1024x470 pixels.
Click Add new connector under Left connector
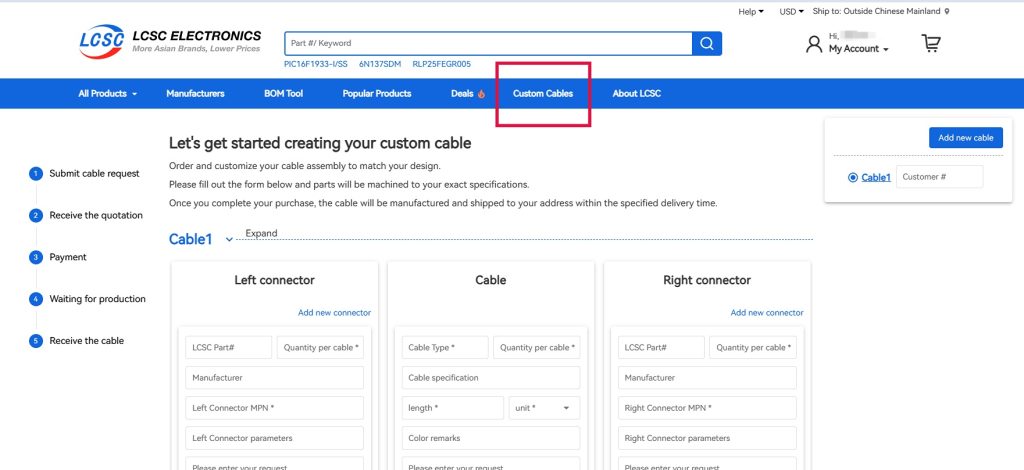pos(334,313)
